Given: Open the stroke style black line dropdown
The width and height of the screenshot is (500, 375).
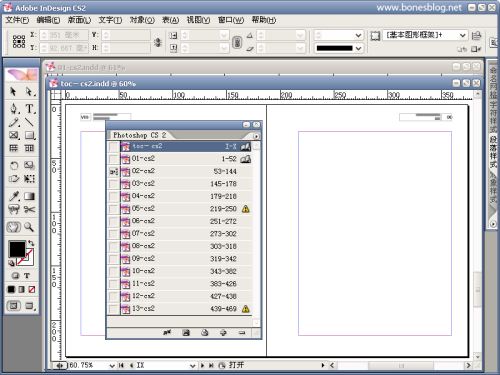Looking at the screenshot, I should pyautogui.click(x=358, y=48).
